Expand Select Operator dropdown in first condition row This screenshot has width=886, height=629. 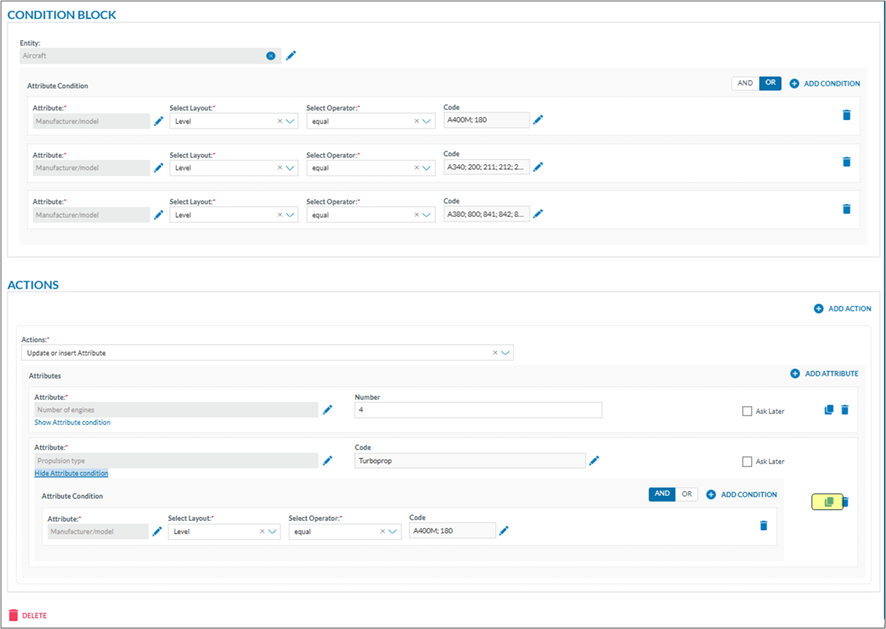pos(427,121)
